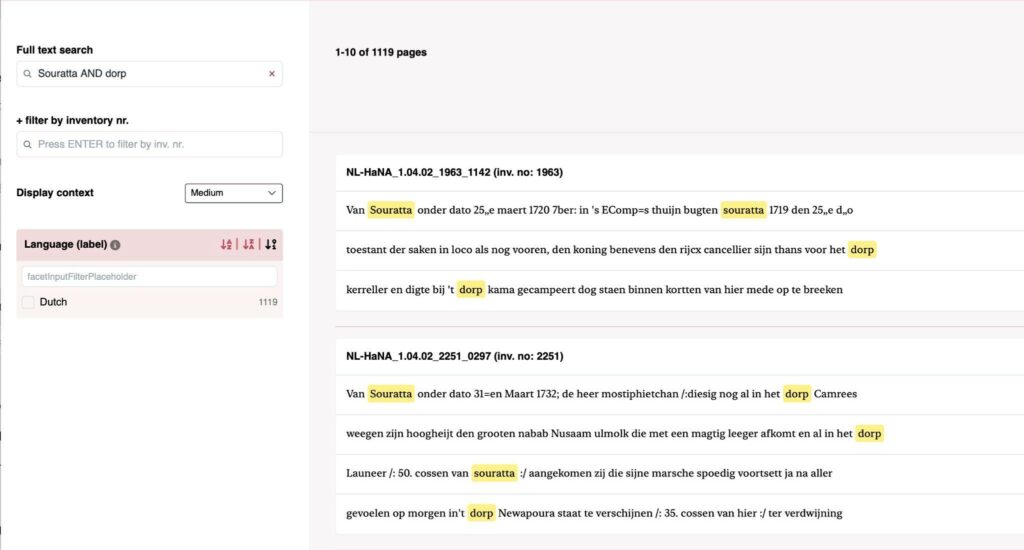The width and height of the screenshot is (1024, 550).
Task: Click the Language facet info icon
Action: tap(115, 245)
